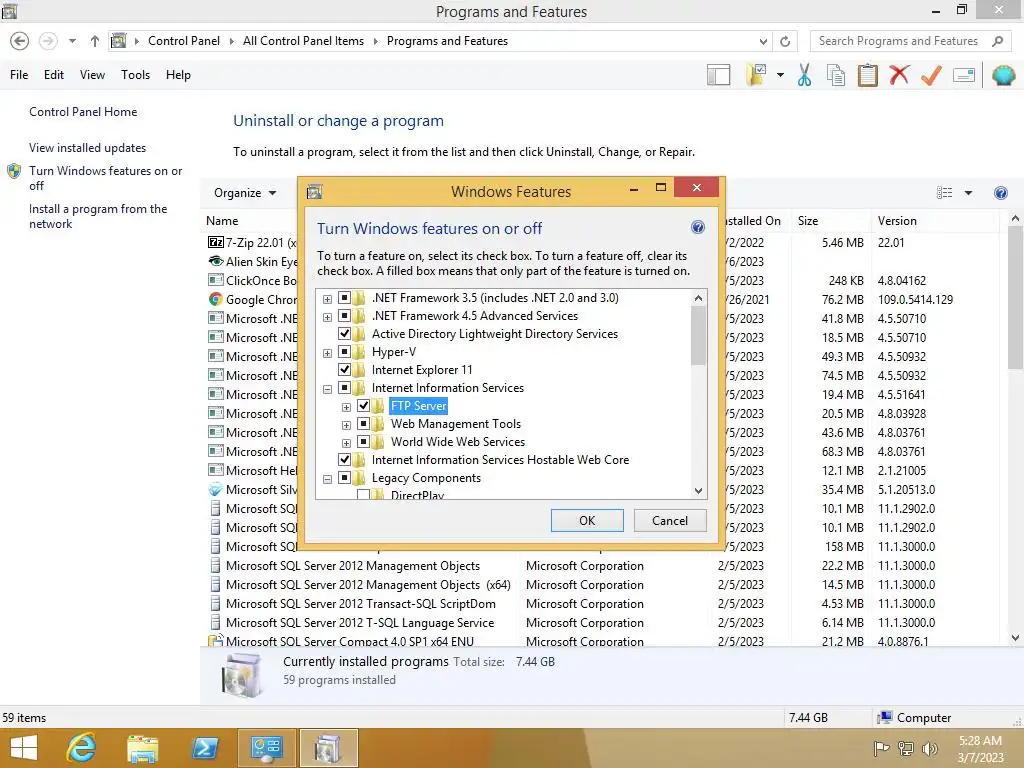Click Cancel in Windows Features dialog
The width and height of the screenshot is (1024, 768).
[670, 520]
